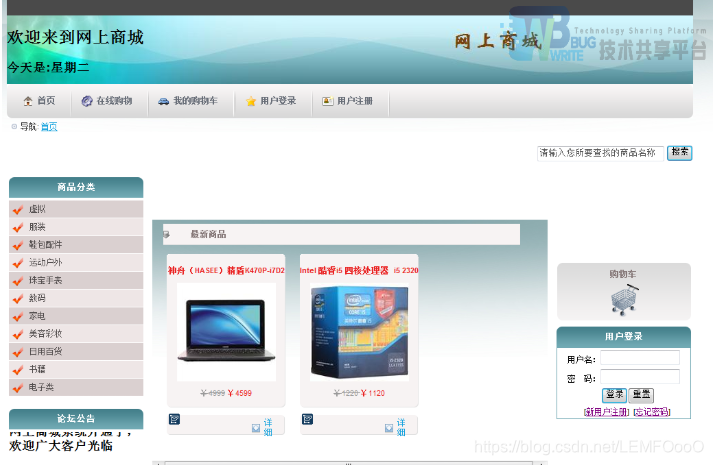Click the checkmark icon beside 珠宝手表
713x465 pixels.
click(18, 281)
